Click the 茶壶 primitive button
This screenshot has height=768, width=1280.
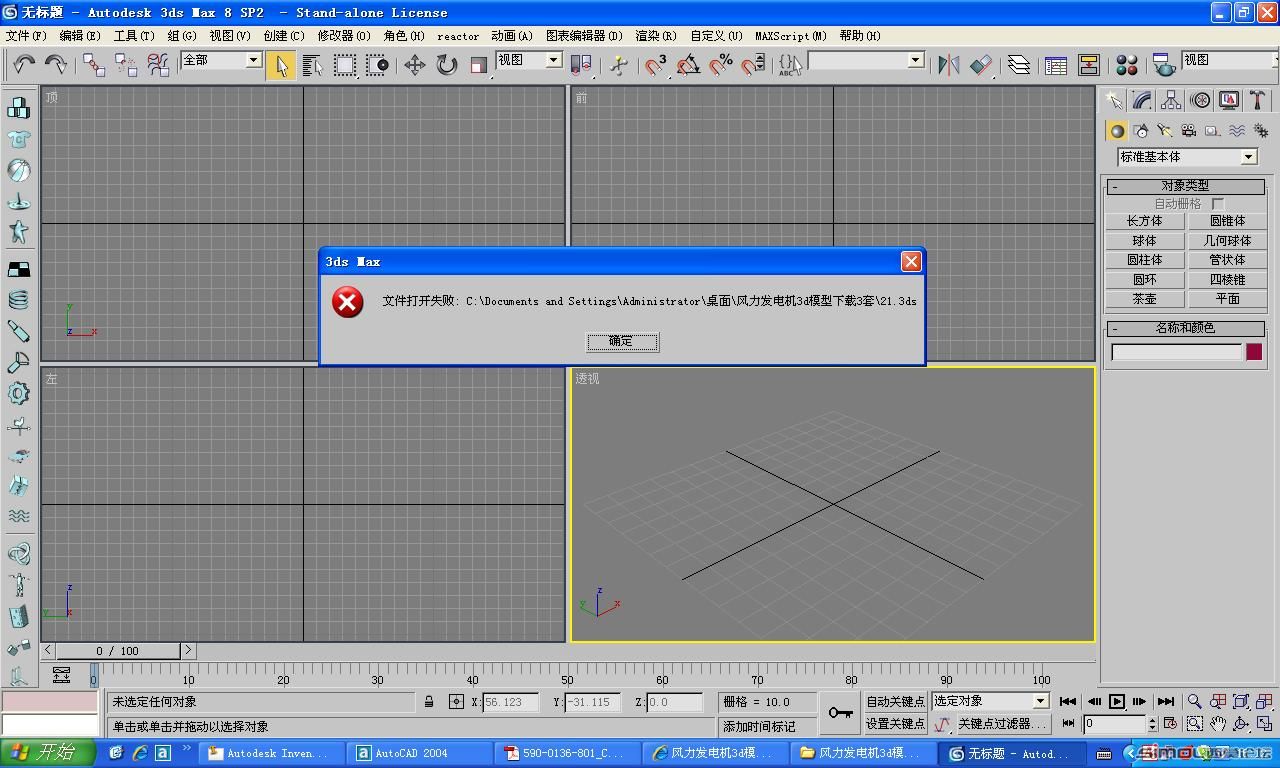point(1144,299)
